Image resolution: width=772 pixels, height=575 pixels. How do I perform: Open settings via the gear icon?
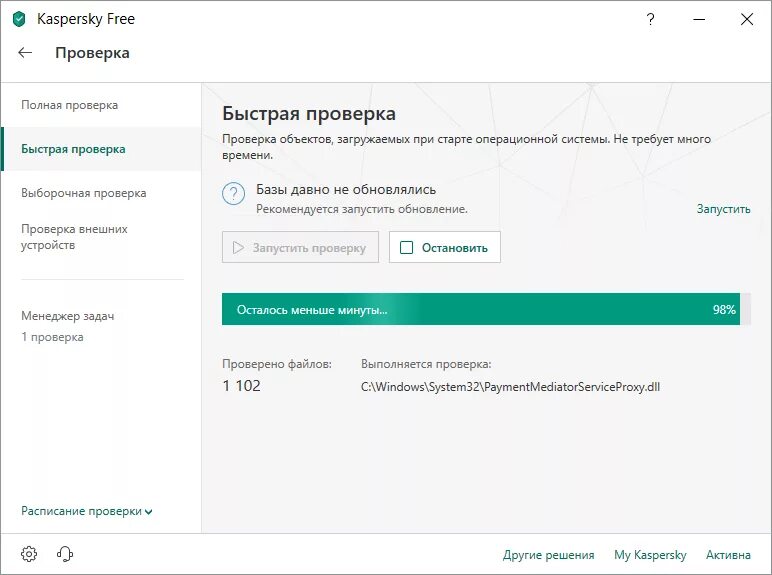tap(29, 554)
